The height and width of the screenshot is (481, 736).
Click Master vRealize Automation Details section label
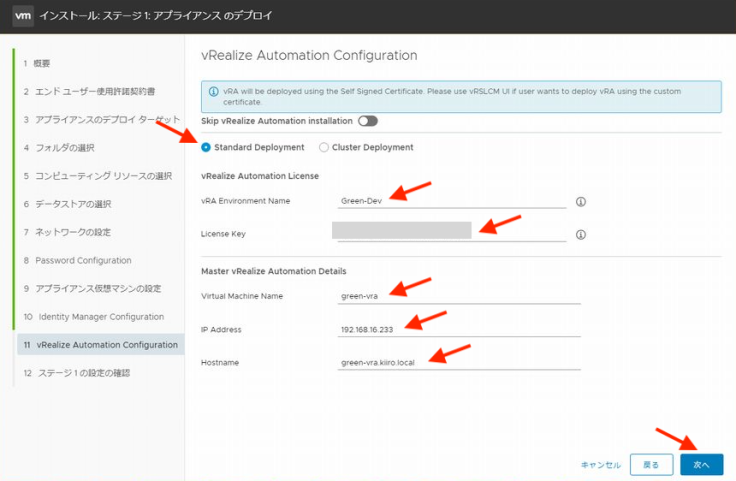pyautogui.click(x=274, y=271)
